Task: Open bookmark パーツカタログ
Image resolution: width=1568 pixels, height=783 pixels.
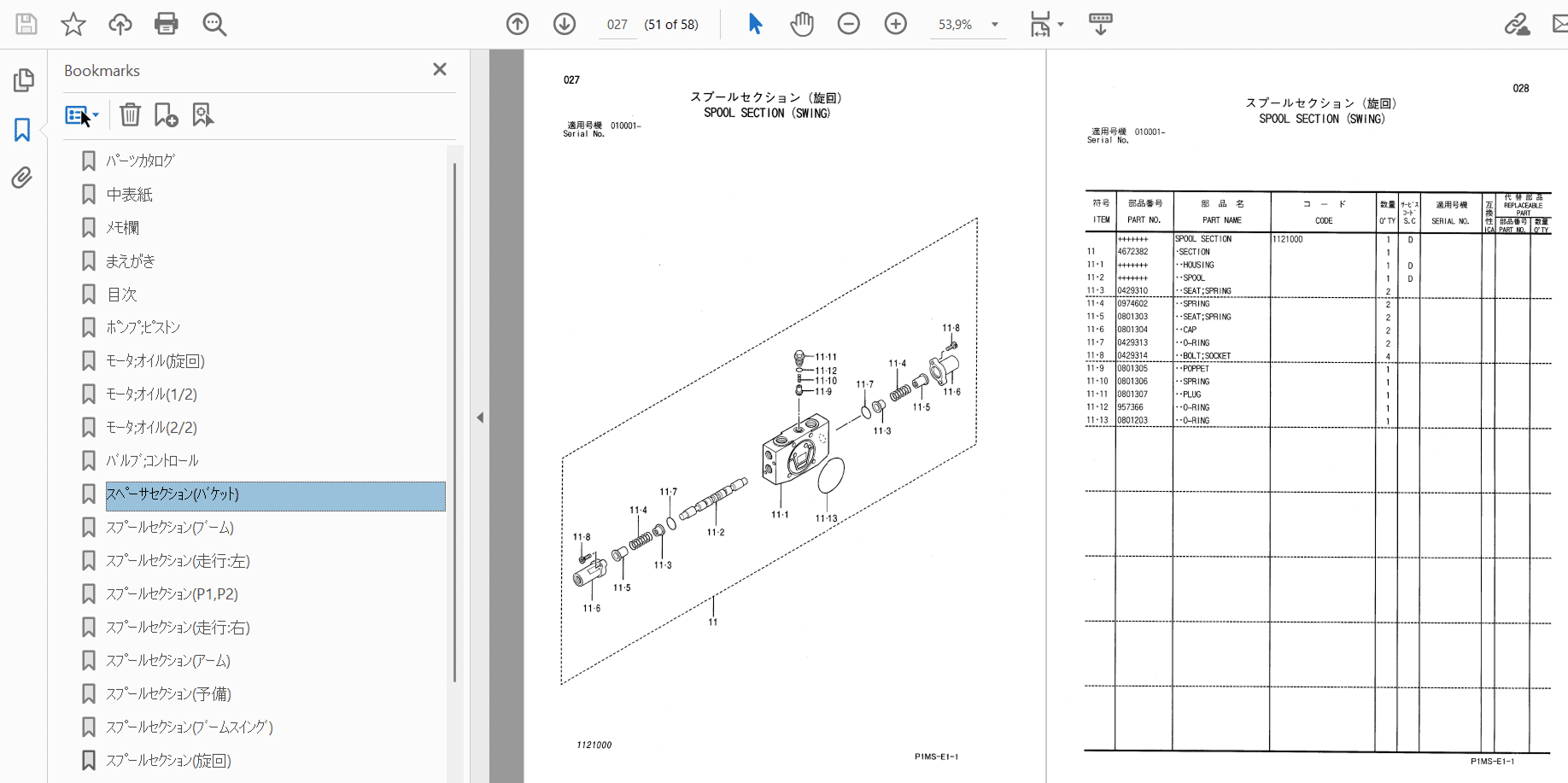Action: (140, 161)
